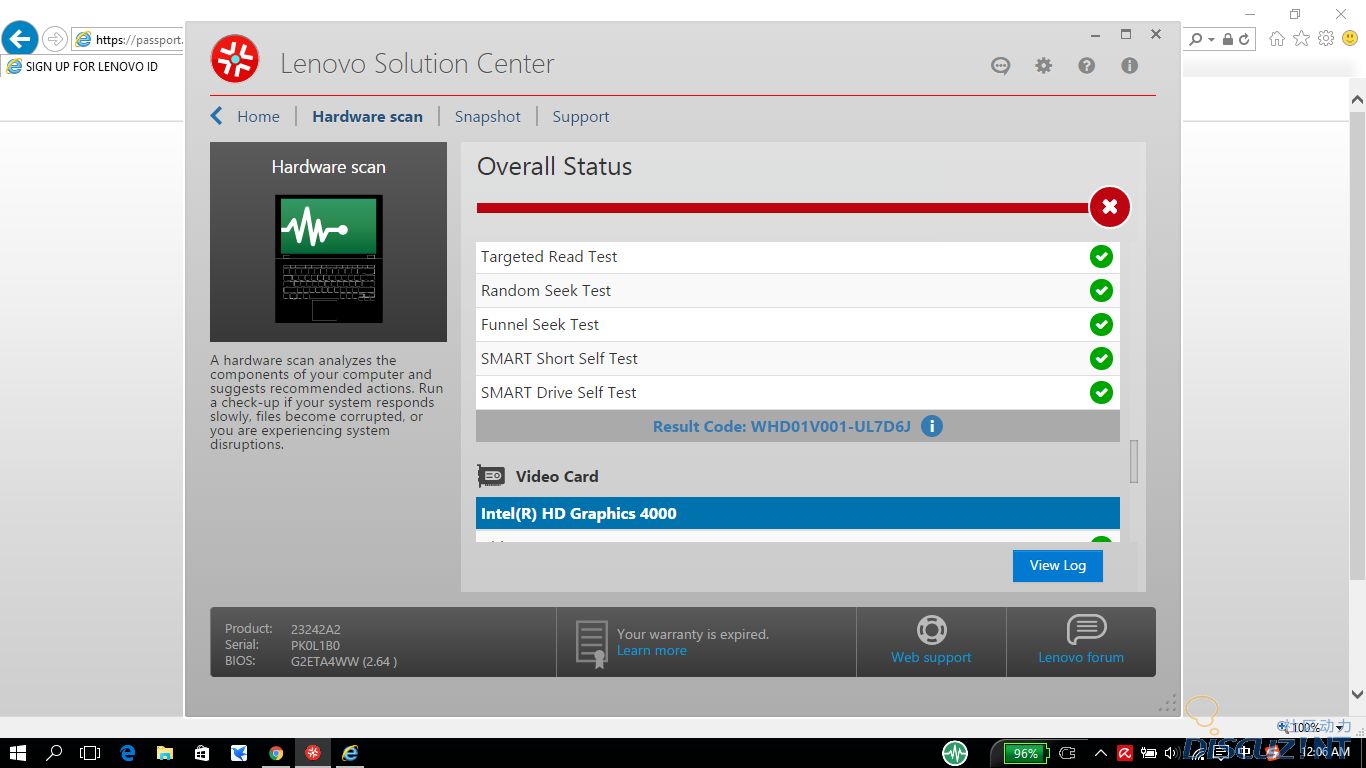
Task: Switch to the Snapshot tab
Action: click(488, 116)
